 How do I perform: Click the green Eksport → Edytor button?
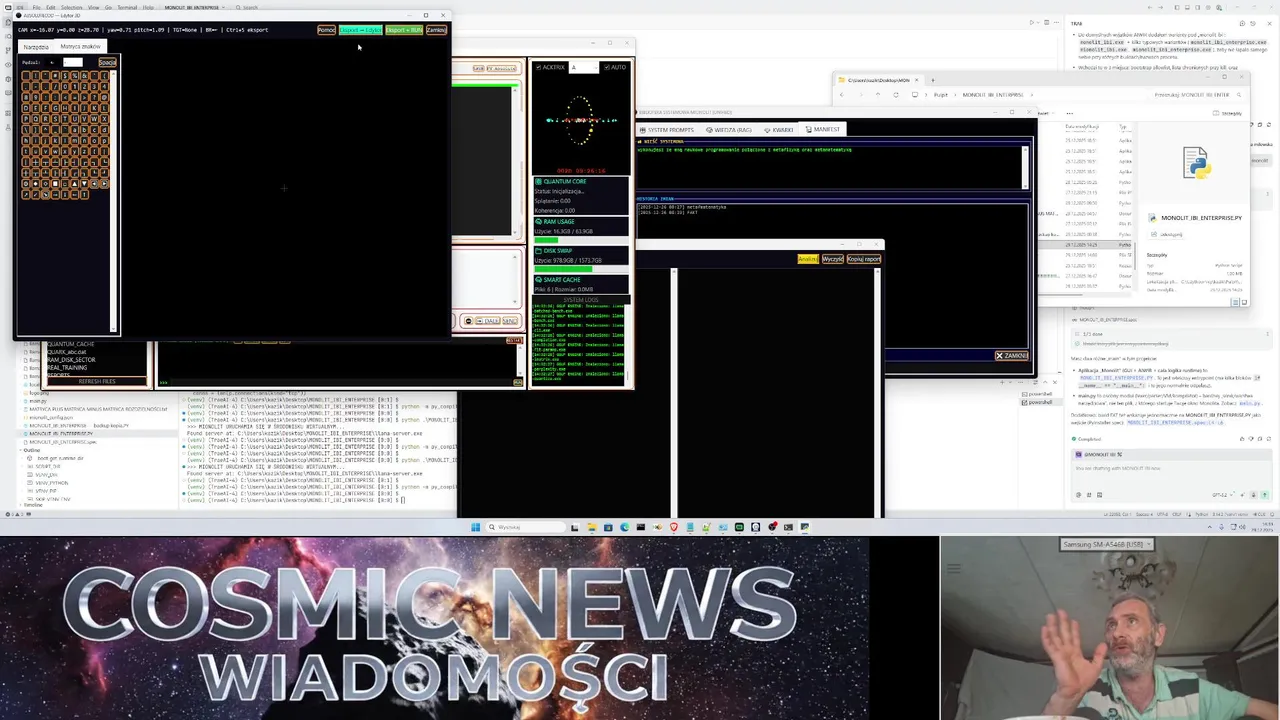(360, 30)
